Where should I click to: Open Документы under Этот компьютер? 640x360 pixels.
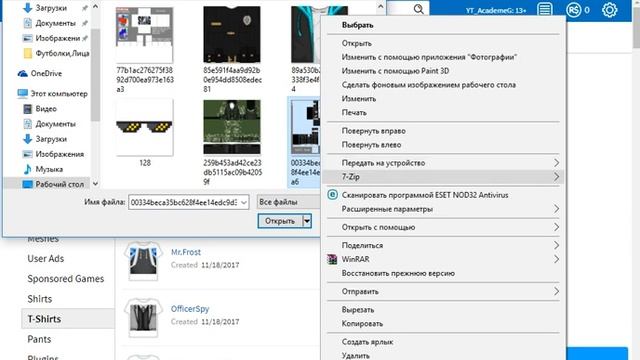pyautogui.click(x=49, y=124)
